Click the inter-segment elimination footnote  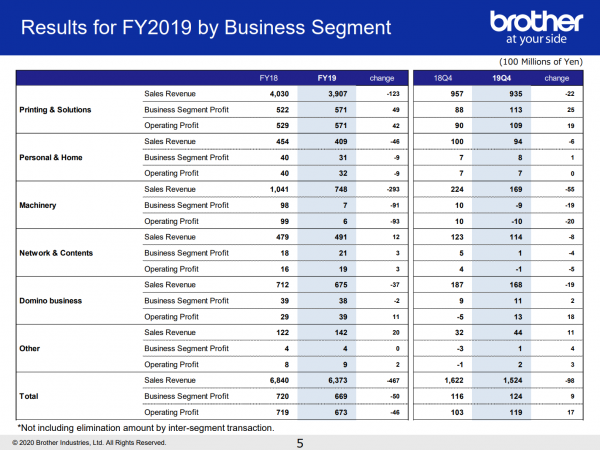[146, 428]
